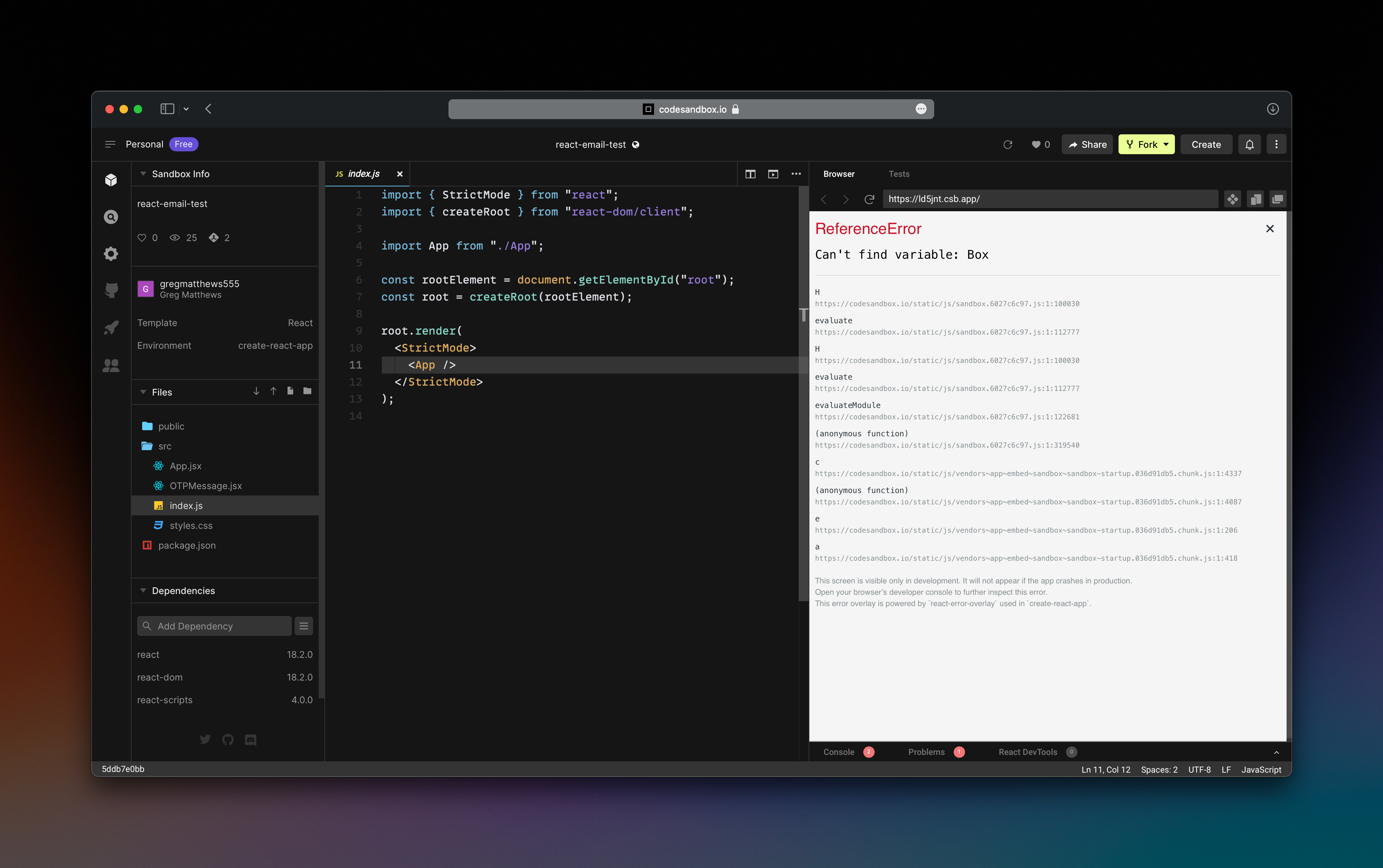This screenshot has height=868, width=1383.
Task: Click the Create button
Action: pos(1206,145)
